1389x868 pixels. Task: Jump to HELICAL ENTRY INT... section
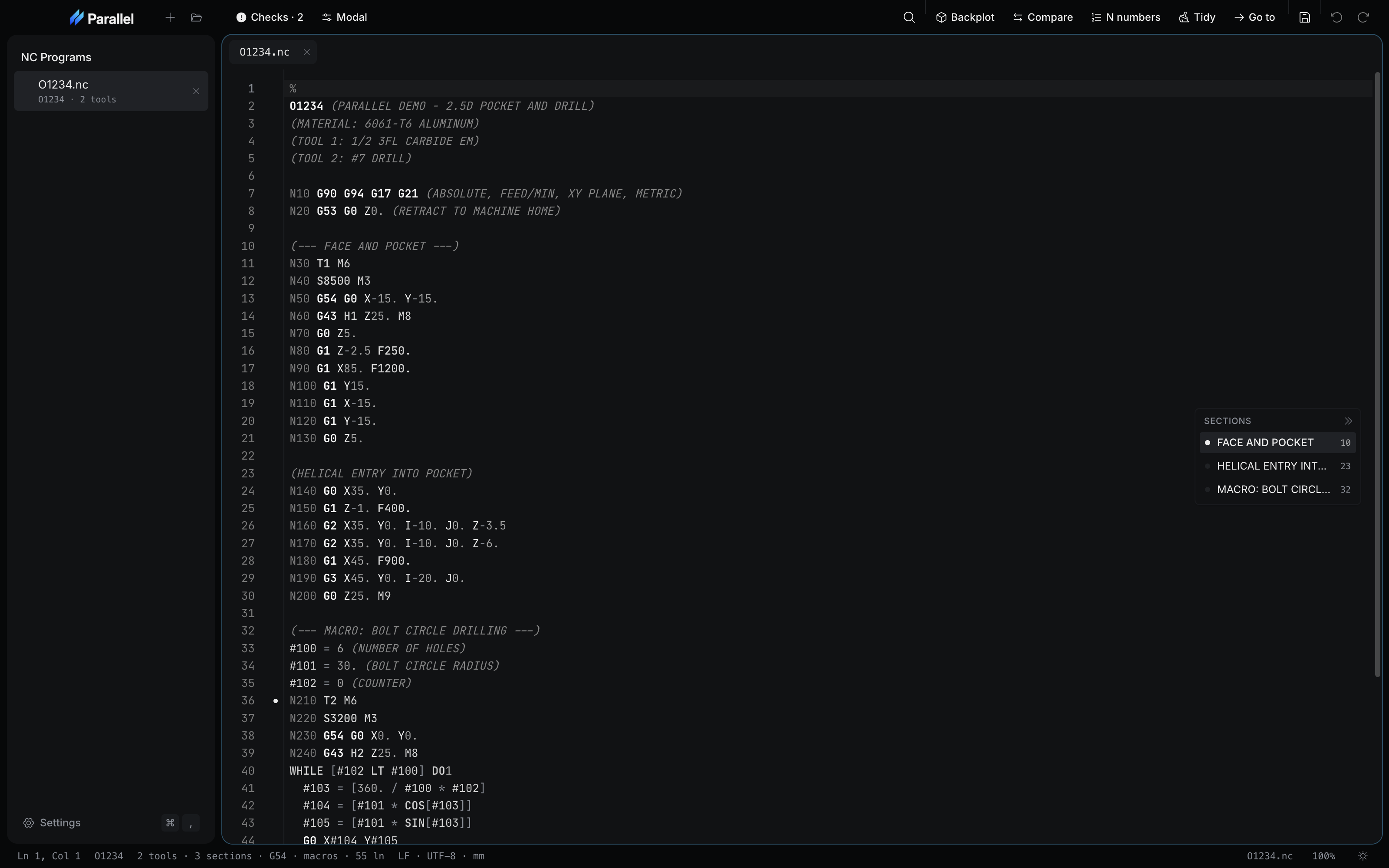point(1277,466)
